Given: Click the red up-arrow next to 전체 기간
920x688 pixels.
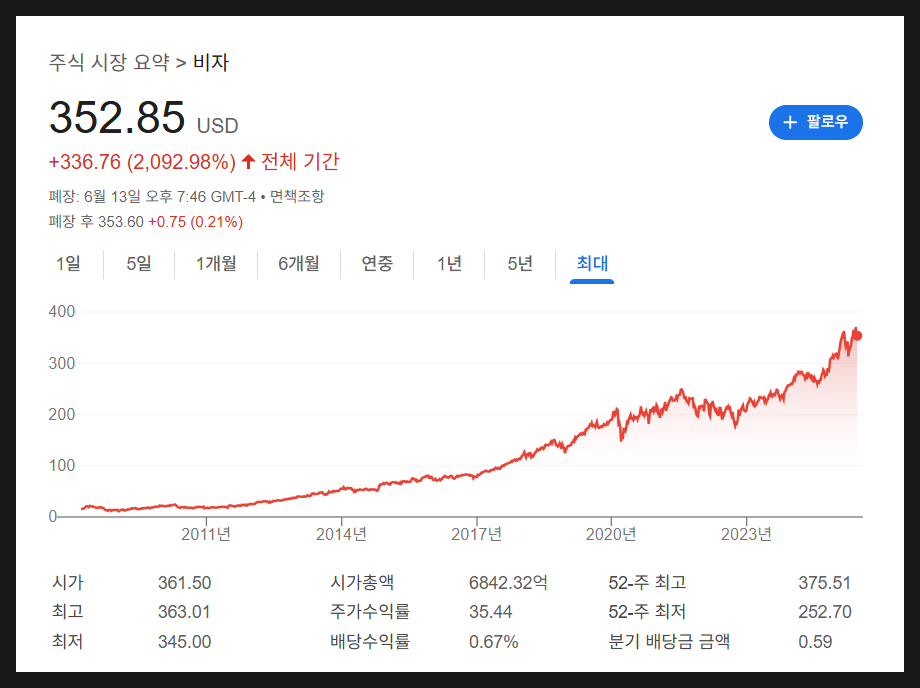Looking at the screenshot, I should click(248, 161).
